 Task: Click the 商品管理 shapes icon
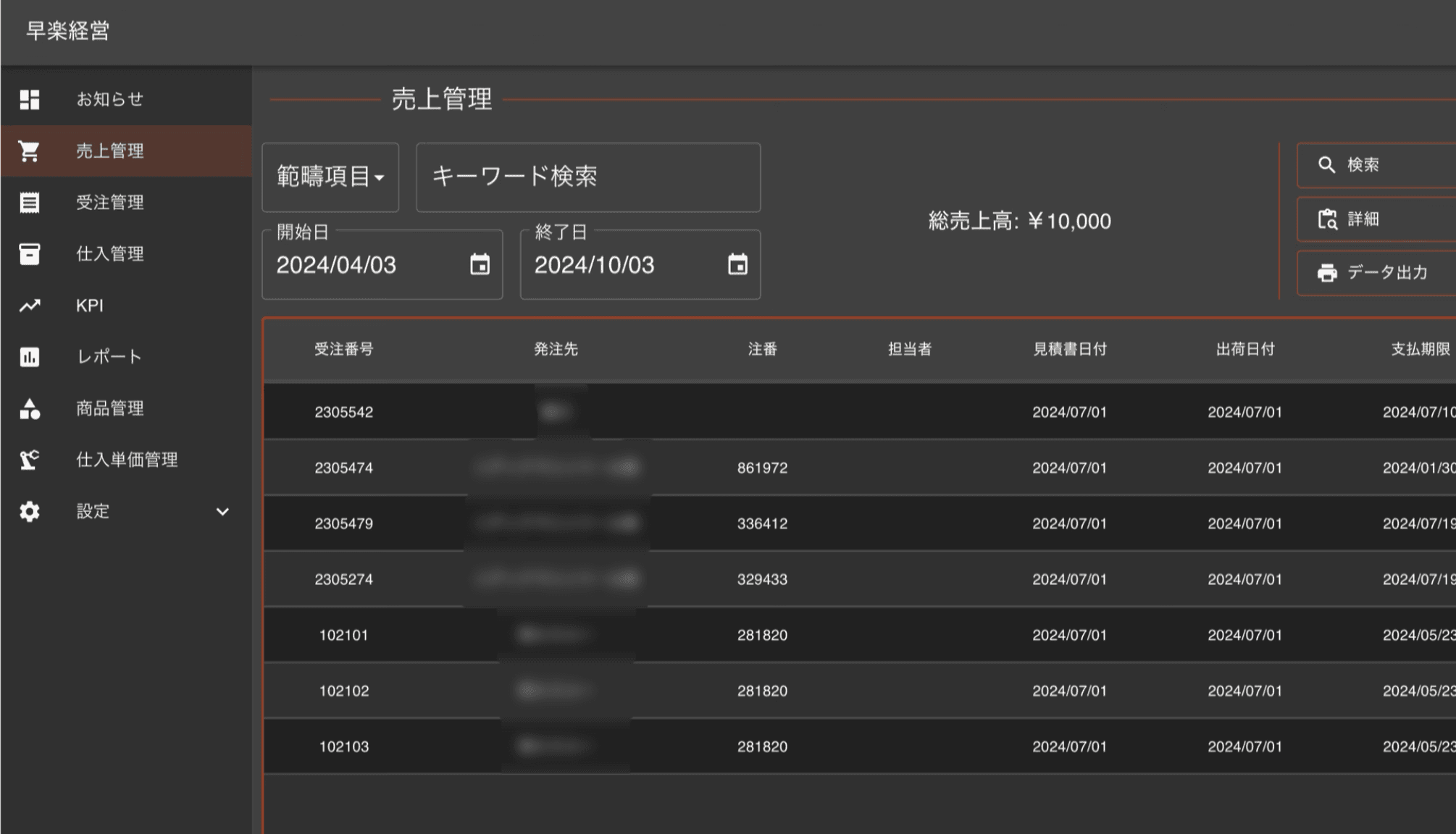click(30, 408)
